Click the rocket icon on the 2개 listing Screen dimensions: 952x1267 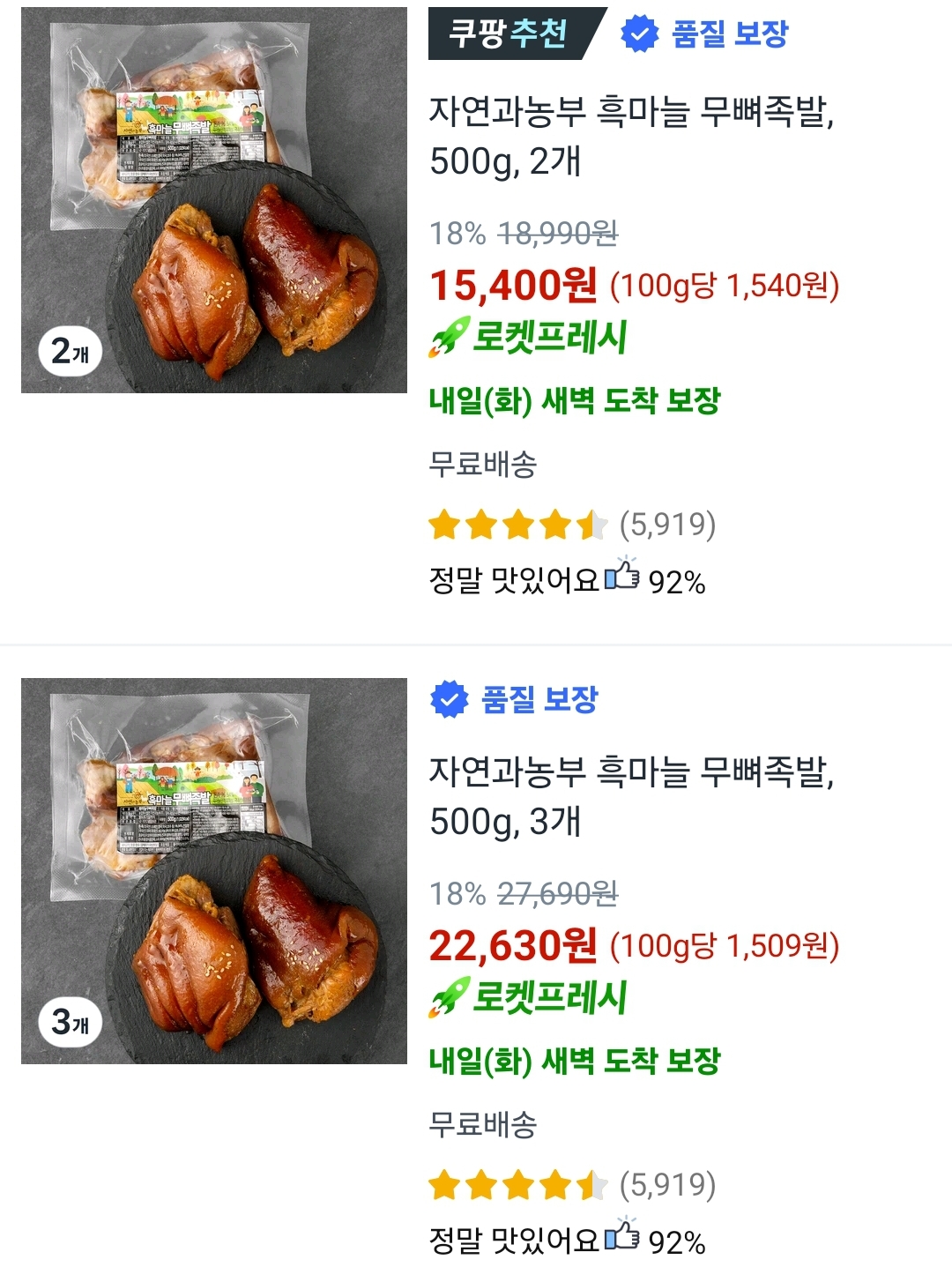tap(448, 339)
